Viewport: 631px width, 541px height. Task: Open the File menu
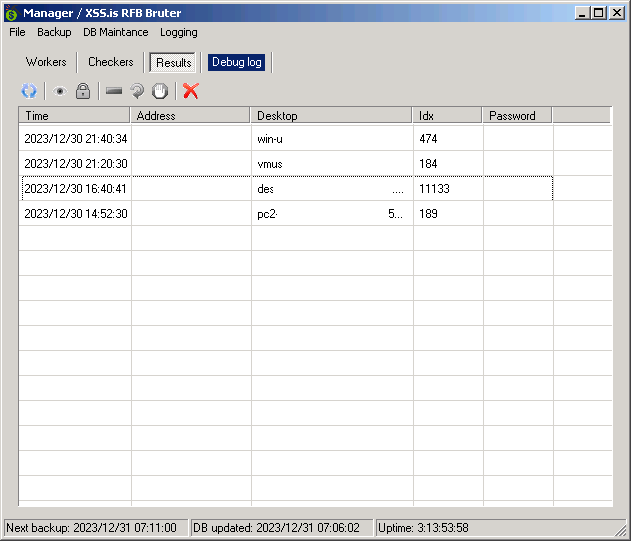coord(17,32)
